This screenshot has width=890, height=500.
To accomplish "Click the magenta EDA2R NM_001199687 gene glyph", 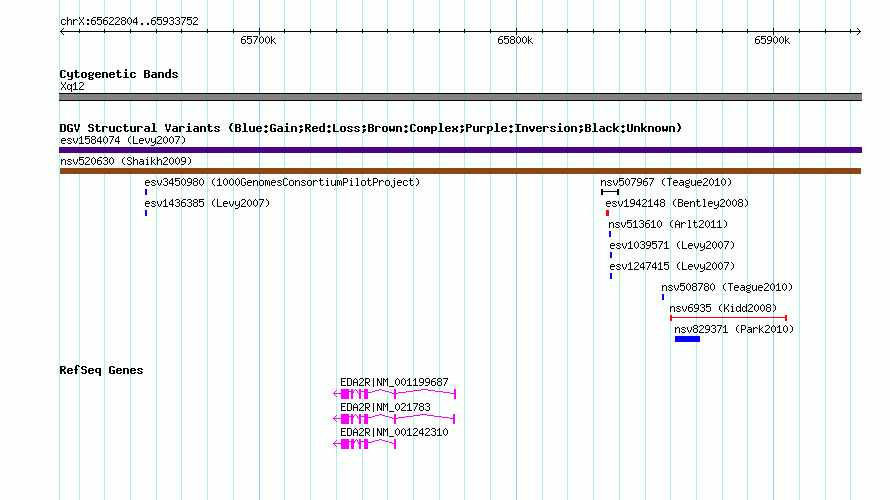I will (394, 394).
